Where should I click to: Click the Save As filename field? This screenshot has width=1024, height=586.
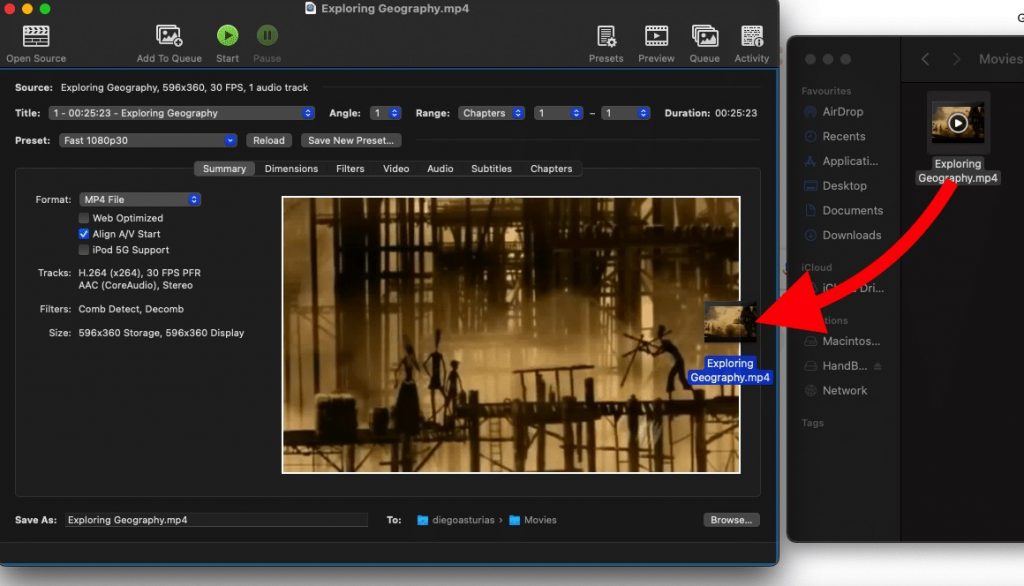pyautogui.click(x=216, y=520)
